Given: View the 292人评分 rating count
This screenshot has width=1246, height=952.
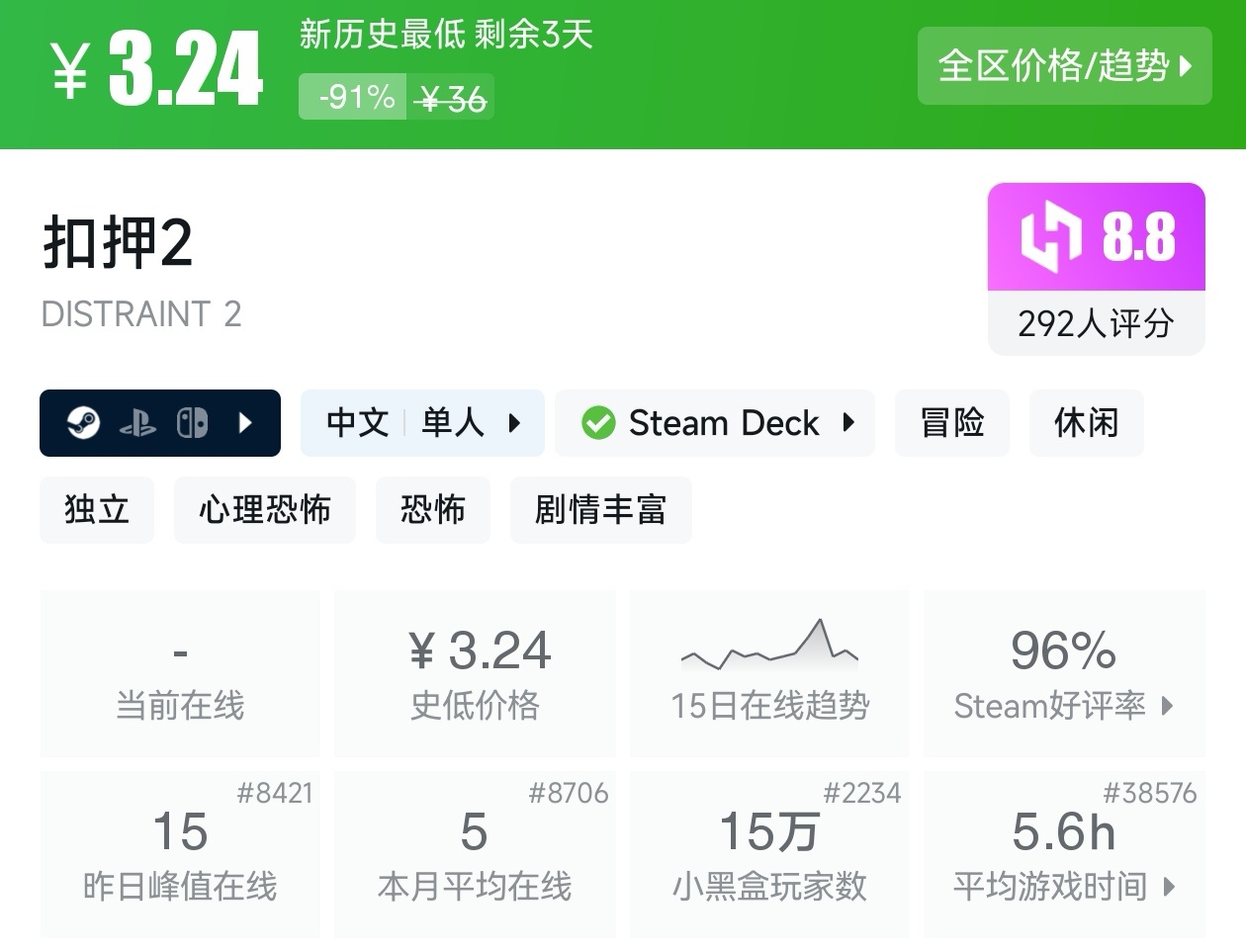Looking at the screenshot, I should pos(1096,323).
